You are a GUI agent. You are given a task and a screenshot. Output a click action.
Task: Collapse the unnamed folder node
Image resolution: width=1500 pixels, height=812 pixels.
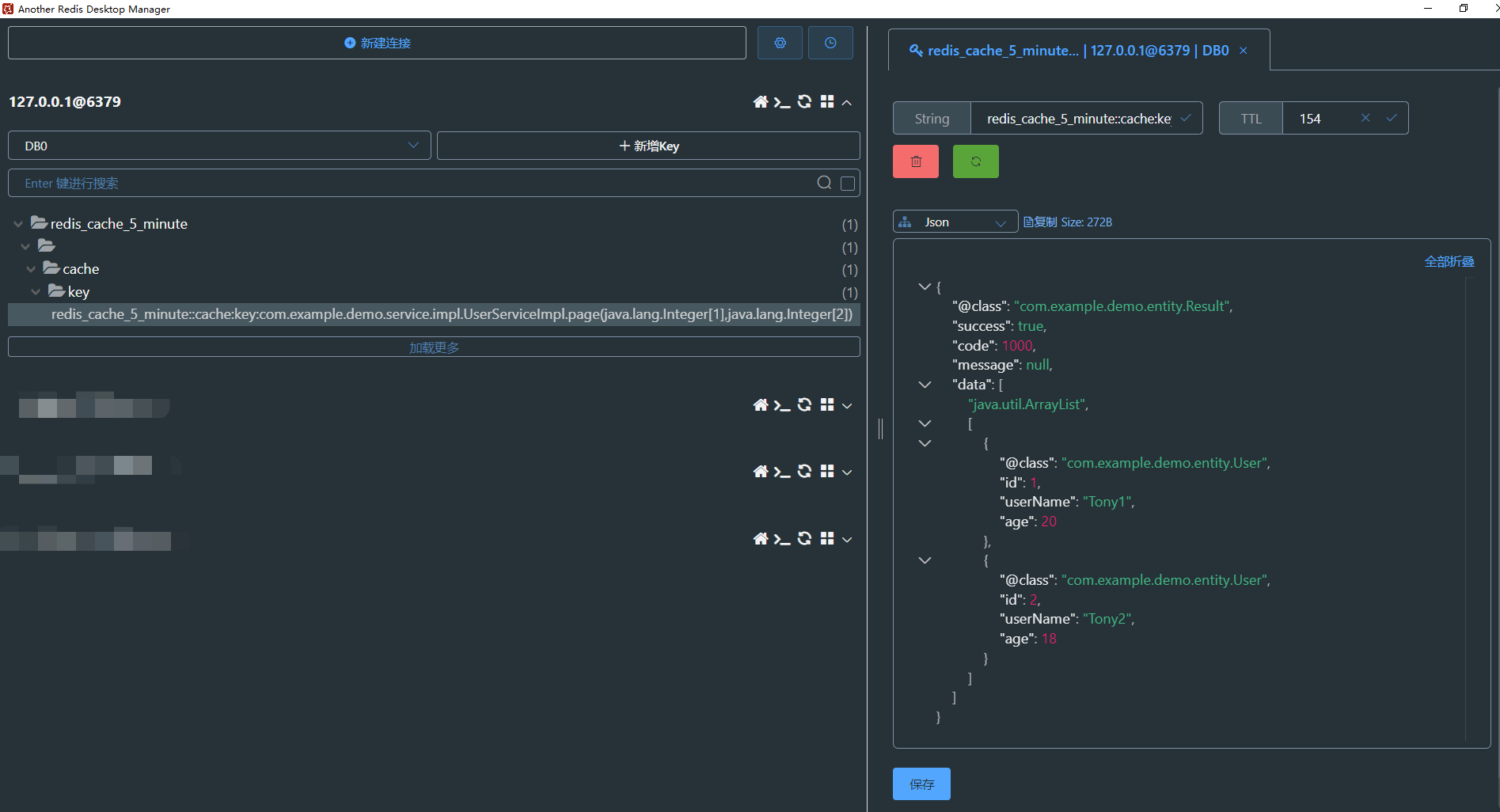tap(25, 247)
